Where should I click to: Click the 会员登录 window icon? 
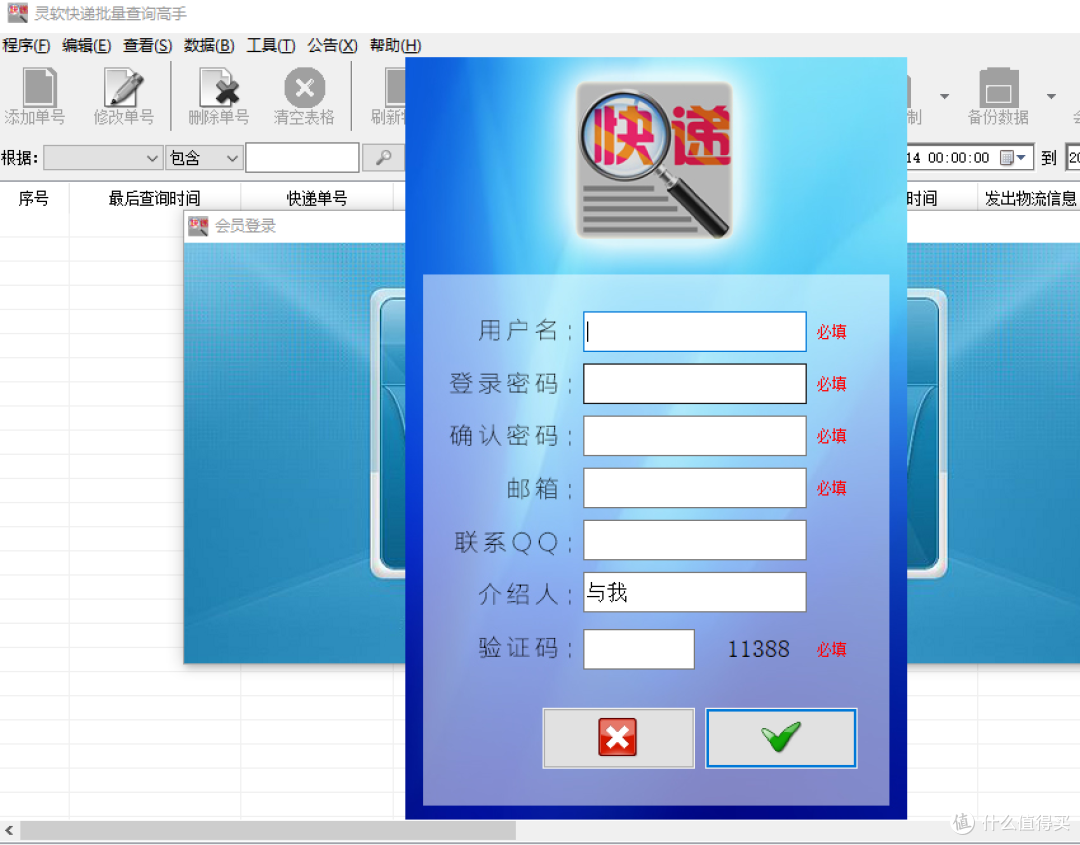point(198,226)
